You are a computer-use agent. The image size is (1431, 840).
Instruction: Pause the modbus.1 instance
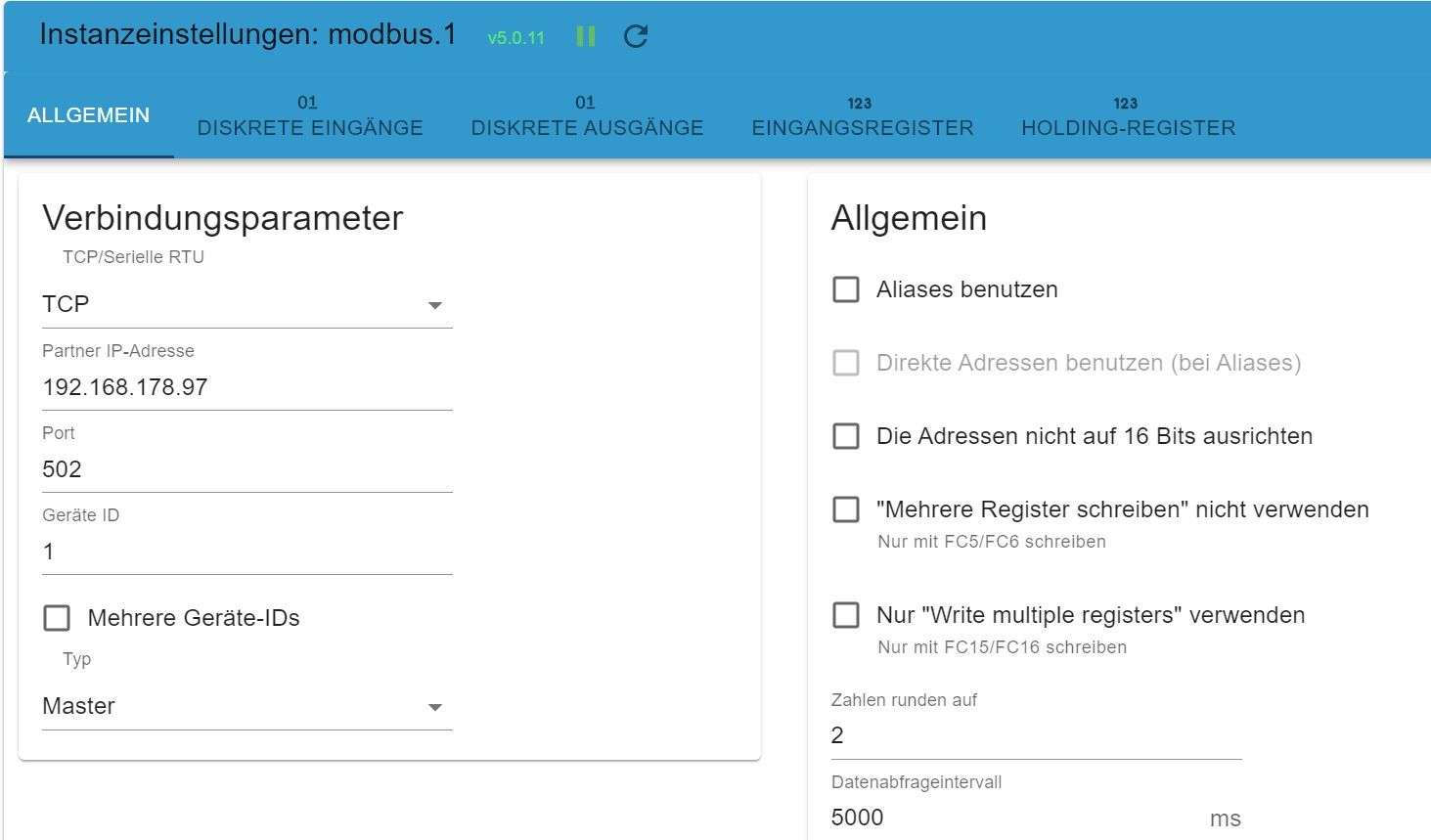[586, 36]
